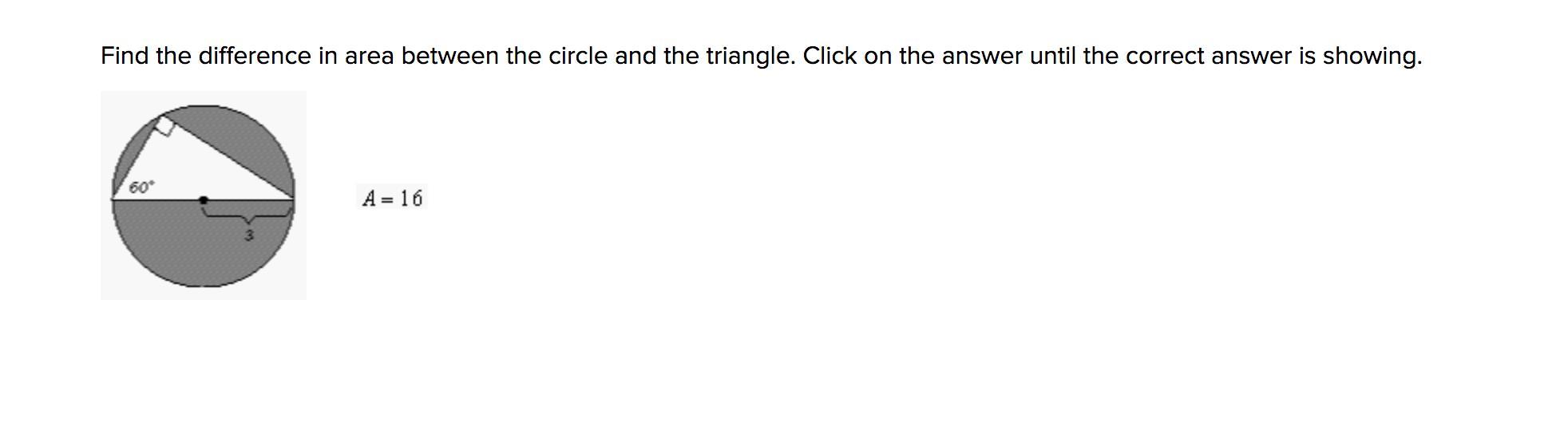Click the number 16 in the answer
Viewport: 1568px width, 434px height.
click(411, 198)
